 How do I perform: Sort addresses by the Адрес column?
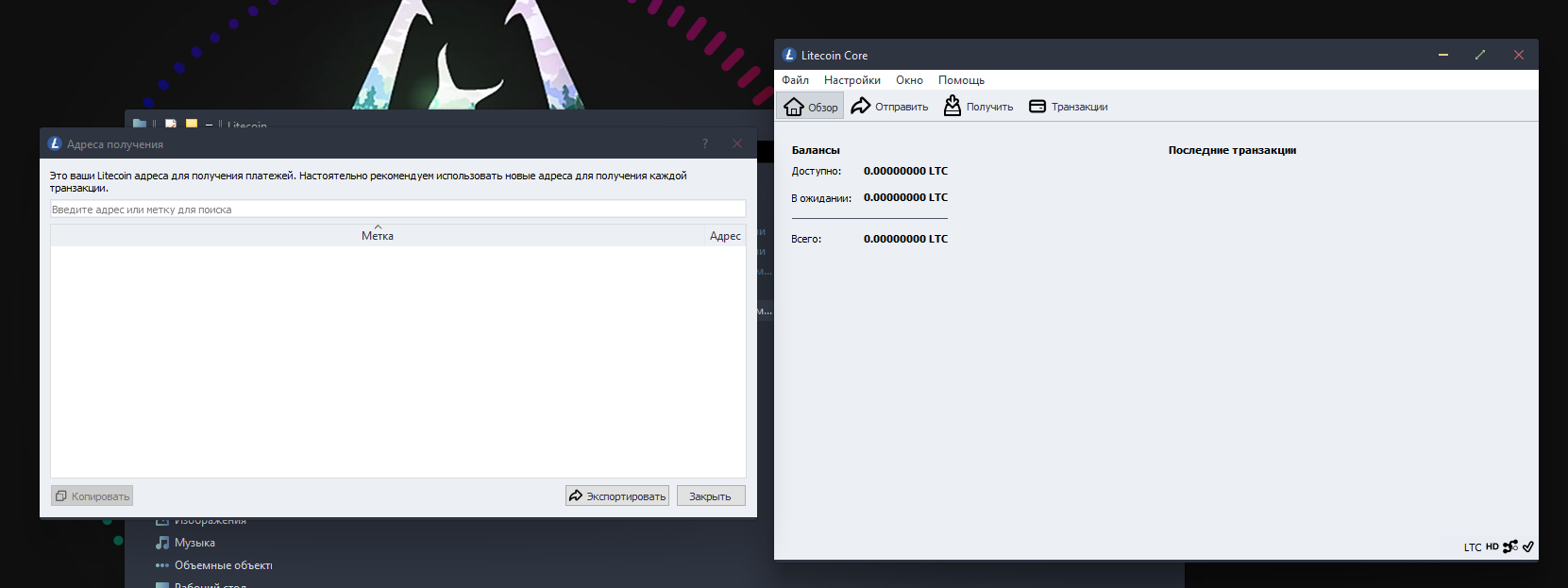click(x=725, y=235)
